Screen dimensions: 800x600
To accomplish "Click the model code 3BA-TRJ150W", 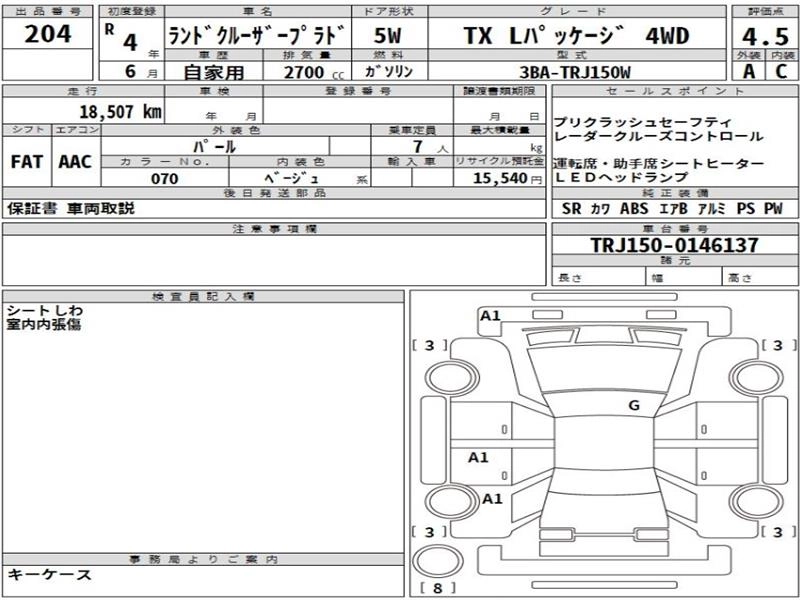I will click(x=575, y=72).
